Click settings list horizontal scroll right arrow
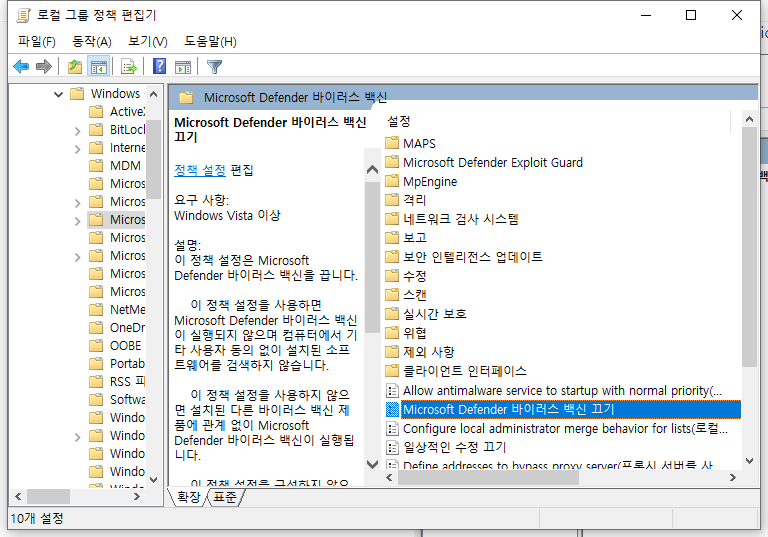Screen dimensions: 768x537 [x=733, y=477]
